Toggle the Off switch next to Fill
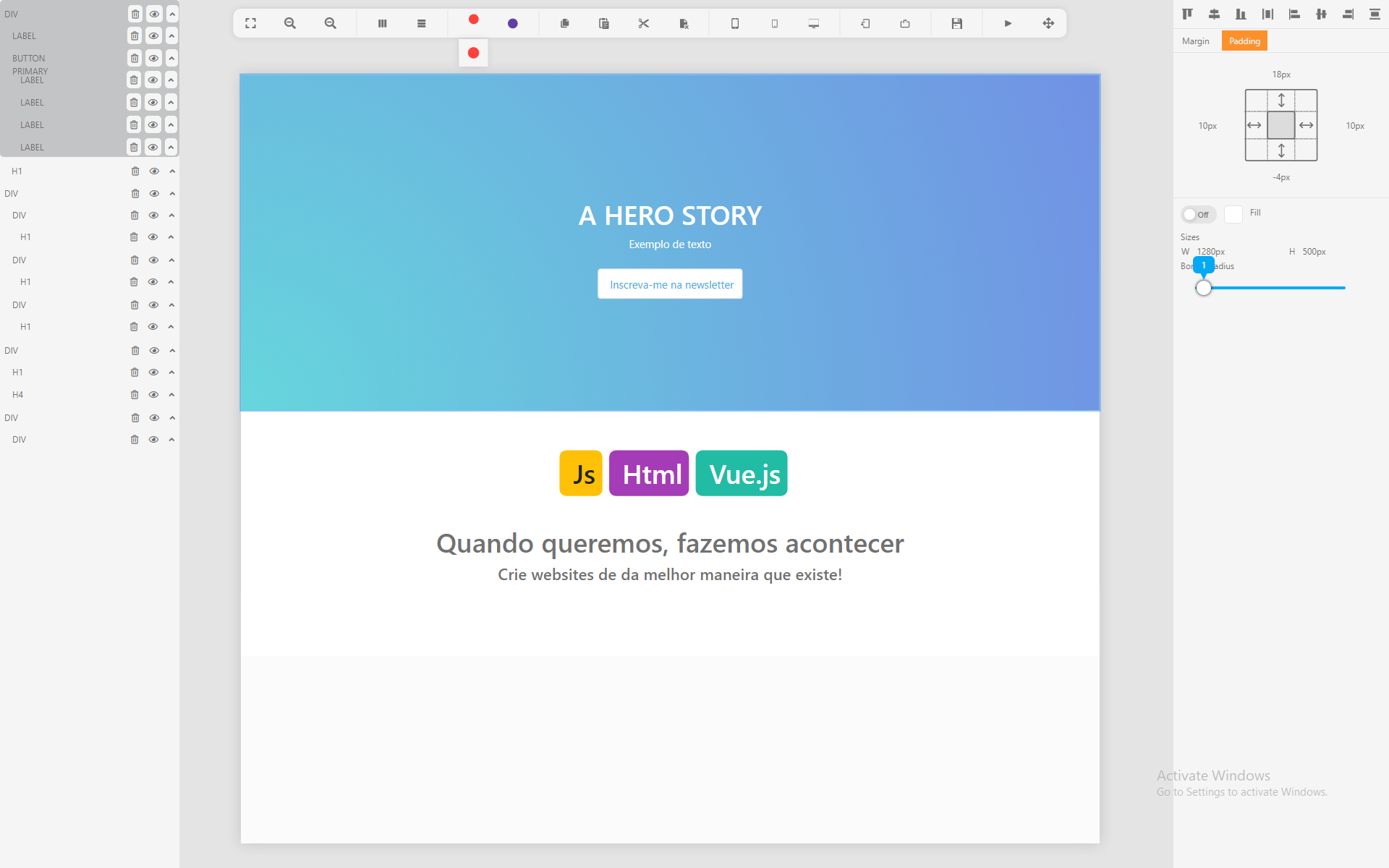The image size is (1389, 868). (x=1197, y=214)
